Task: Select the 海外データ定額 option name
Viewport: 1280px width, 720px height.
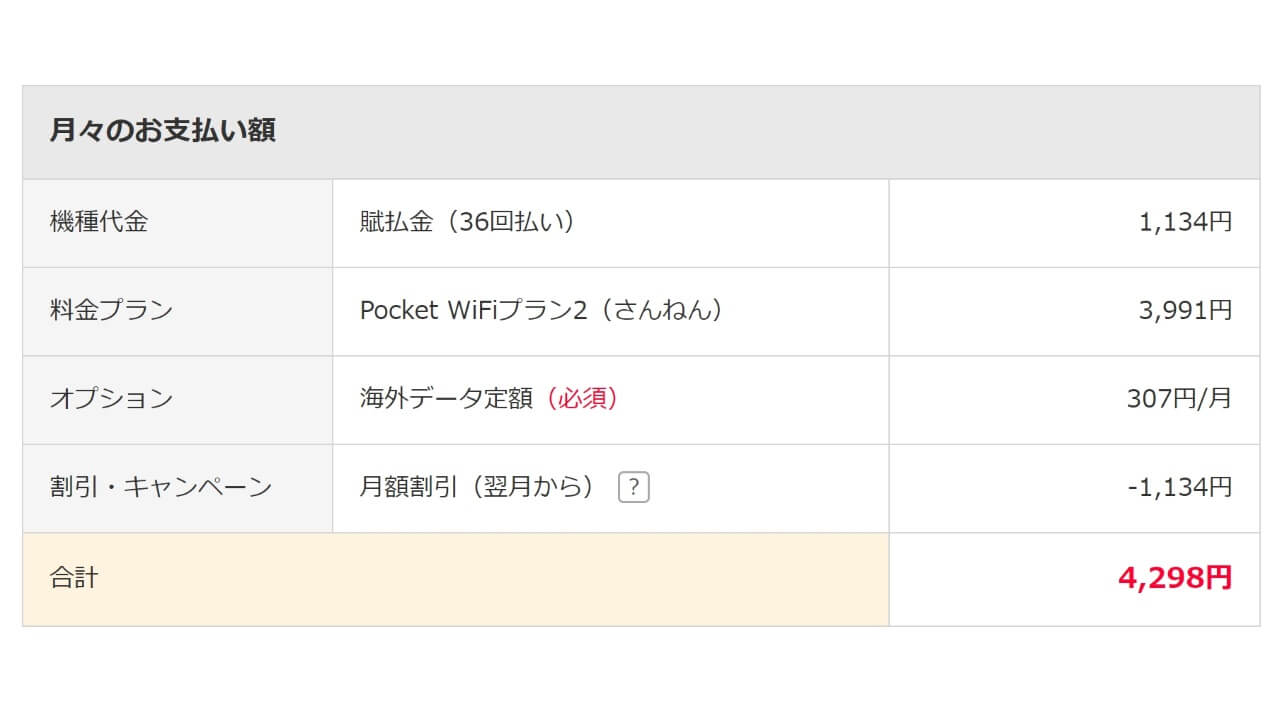Action: click(x=446, y=399)
